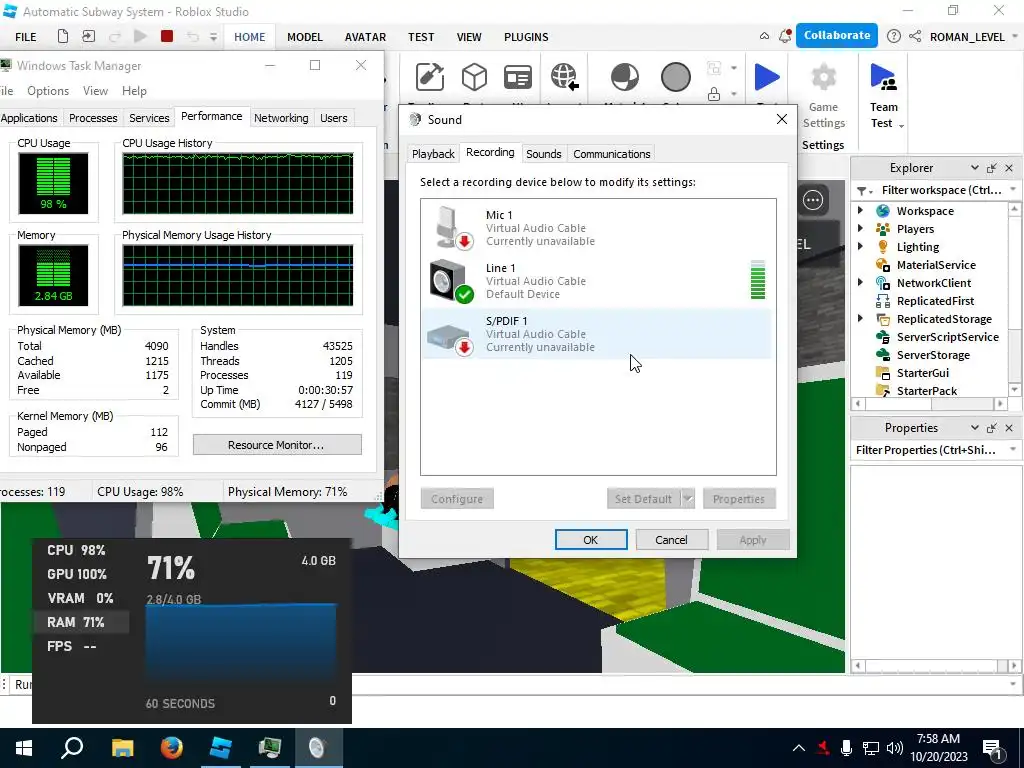The image size is (1024, 768).
Task: Select StarterGui in the Explorer tree
Action: pos(921,373)
